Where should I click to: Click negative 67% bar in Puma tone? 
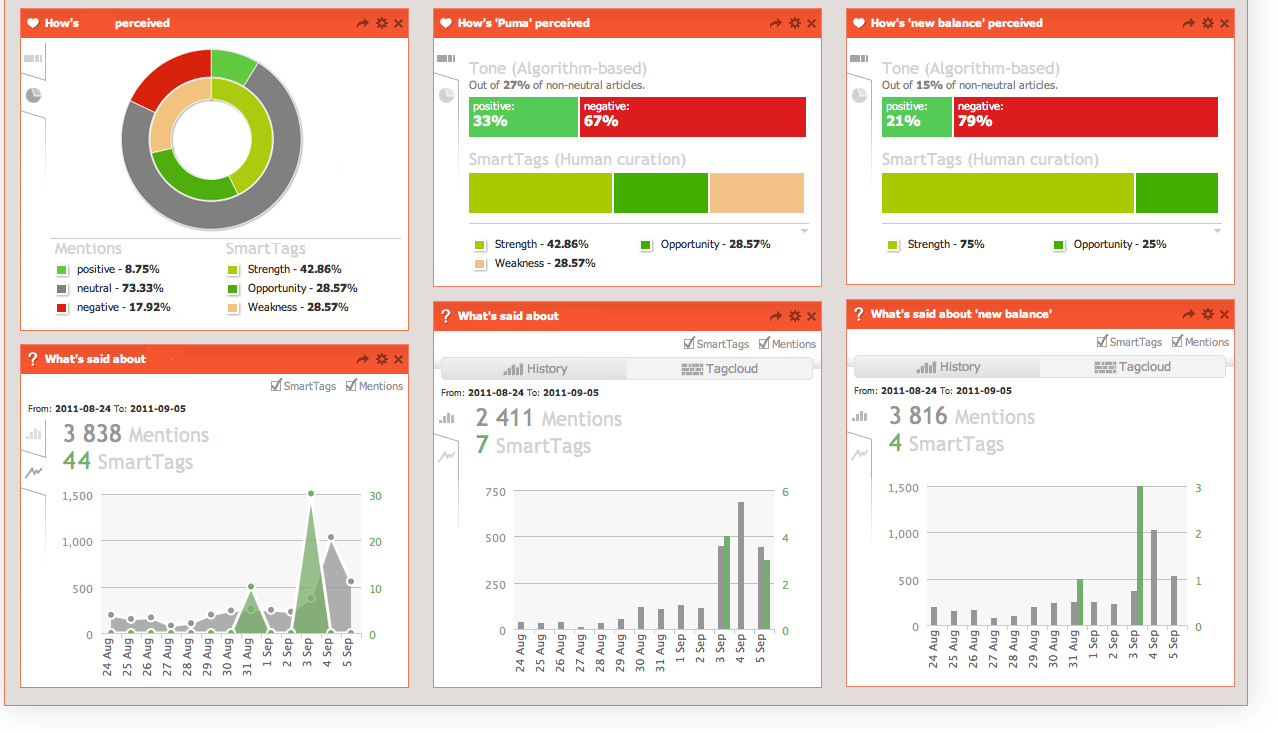[x=693, y=117]
